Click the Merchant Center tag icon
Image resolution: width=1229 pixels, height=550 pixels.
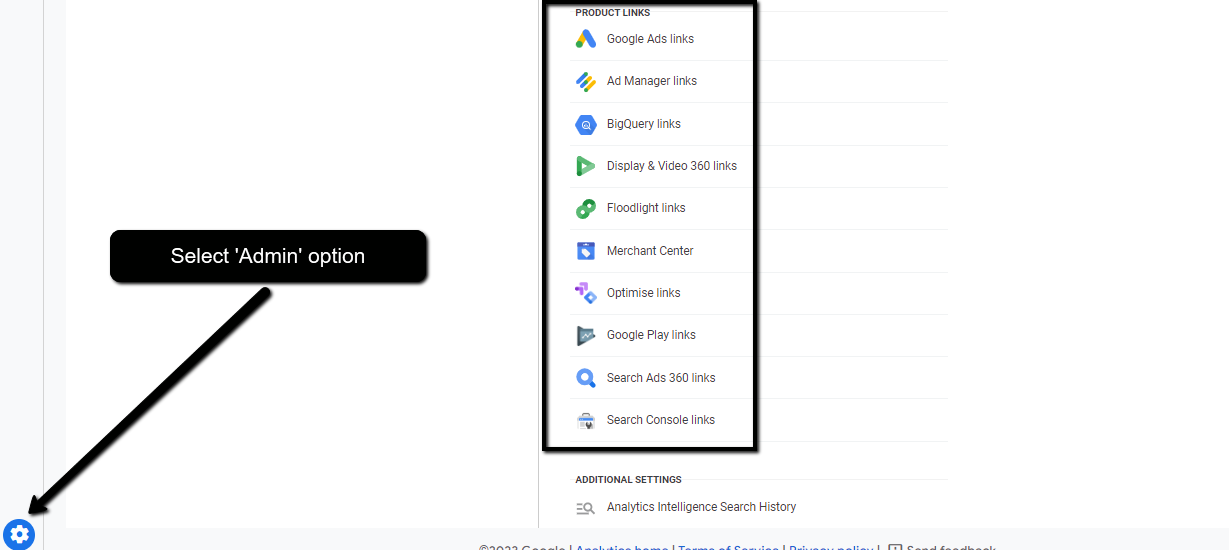pyautogui.click(x=586, y=251)
